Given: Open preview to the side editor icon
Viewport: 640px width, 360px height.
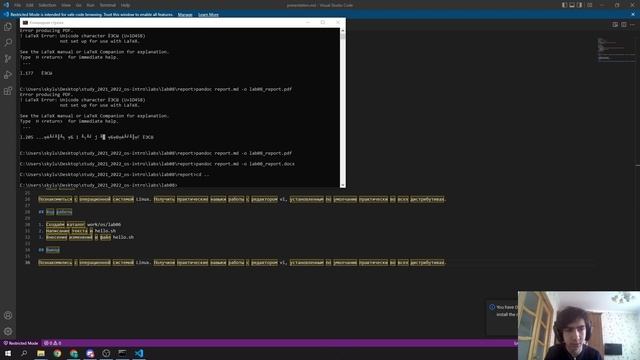Looking at the screenshot, I should click(615, 24).
